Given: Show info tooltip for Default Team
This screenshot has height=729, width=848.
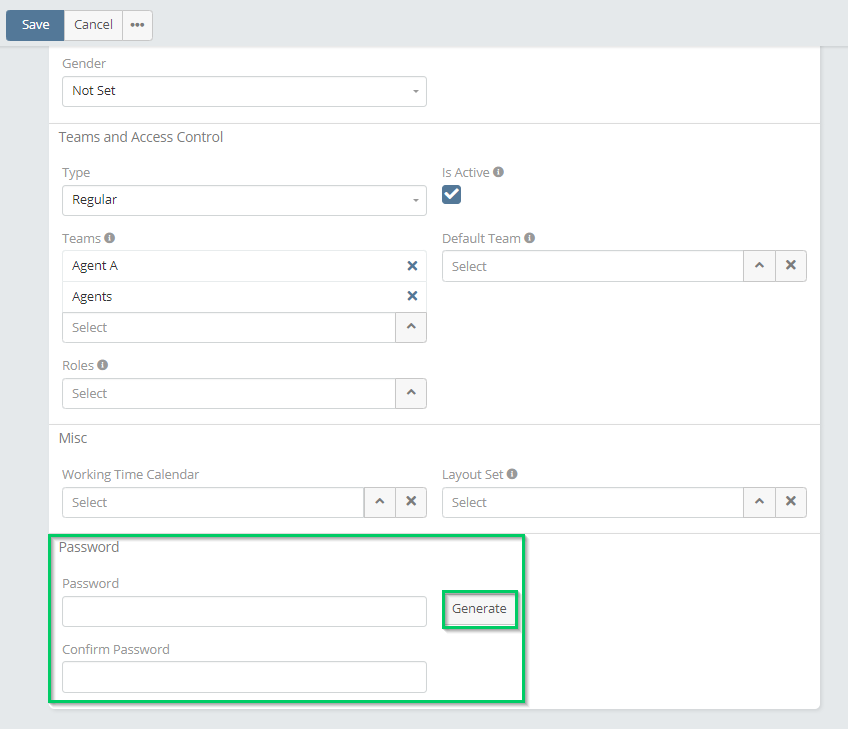Looking at the screenshot, I should tap(529, 238).
